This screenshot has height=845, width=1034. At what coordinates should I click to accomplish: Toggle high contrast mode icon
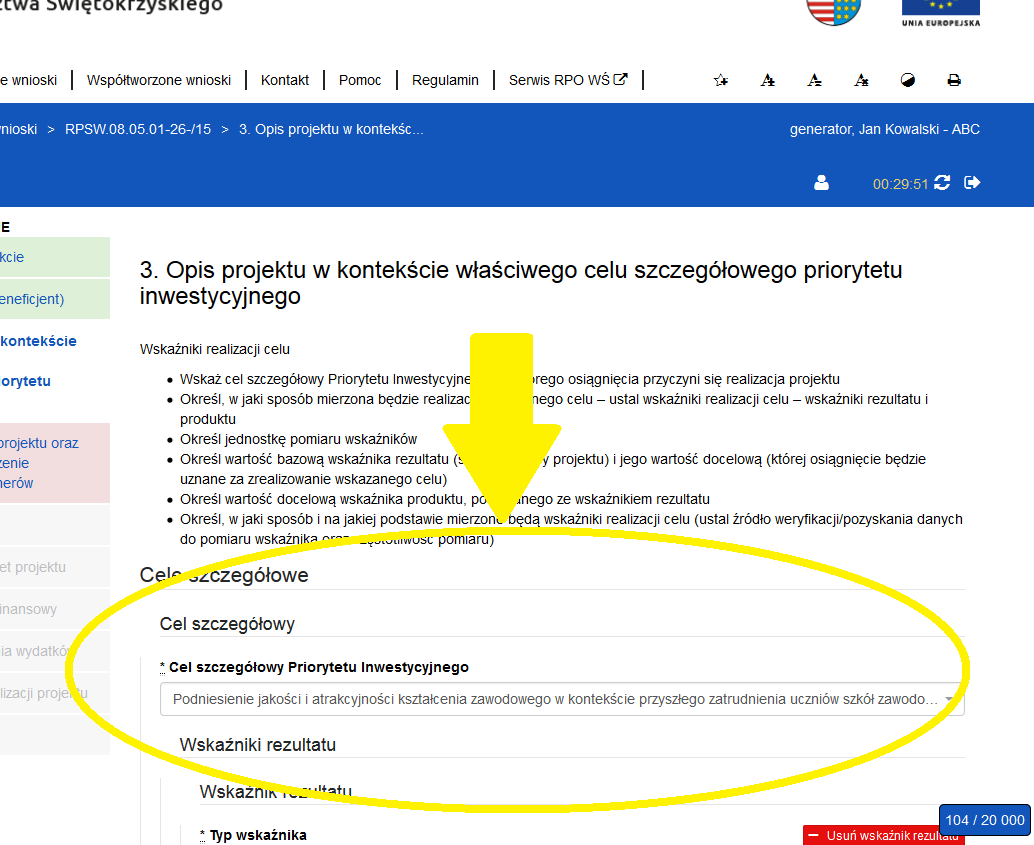pyautogui.click(x=908, y=80)
